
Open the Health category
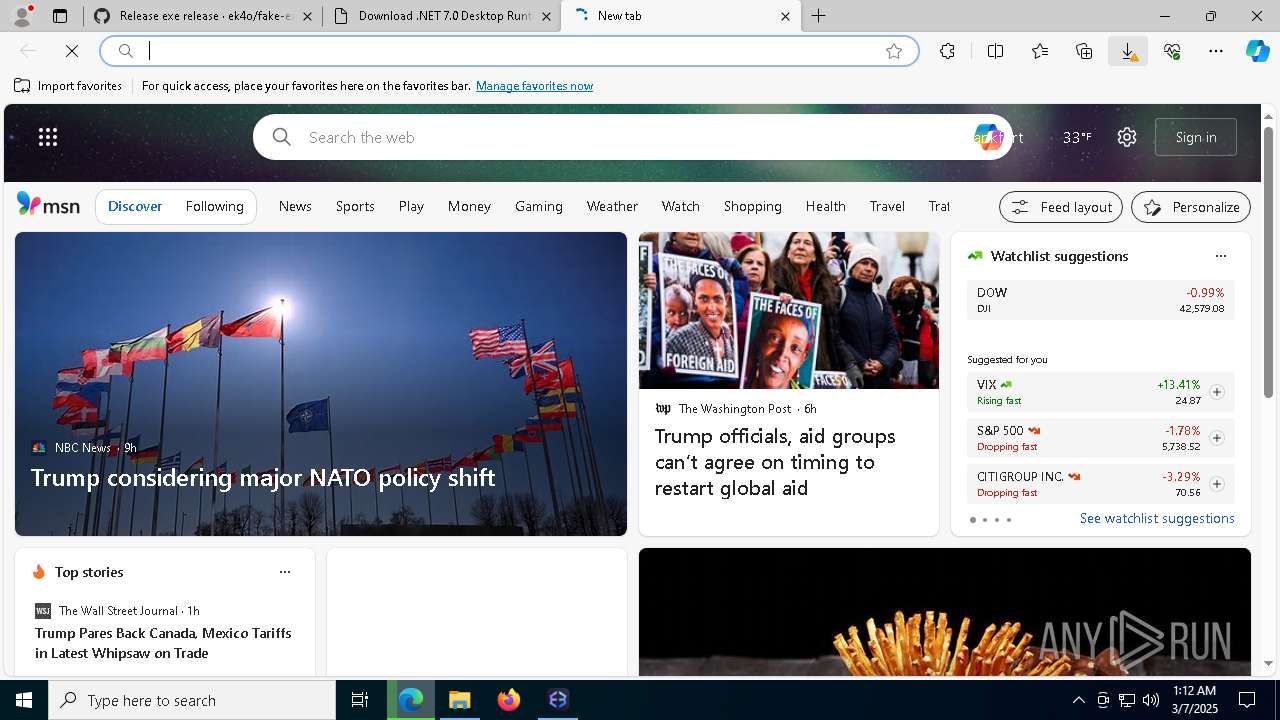click(826, 206)
